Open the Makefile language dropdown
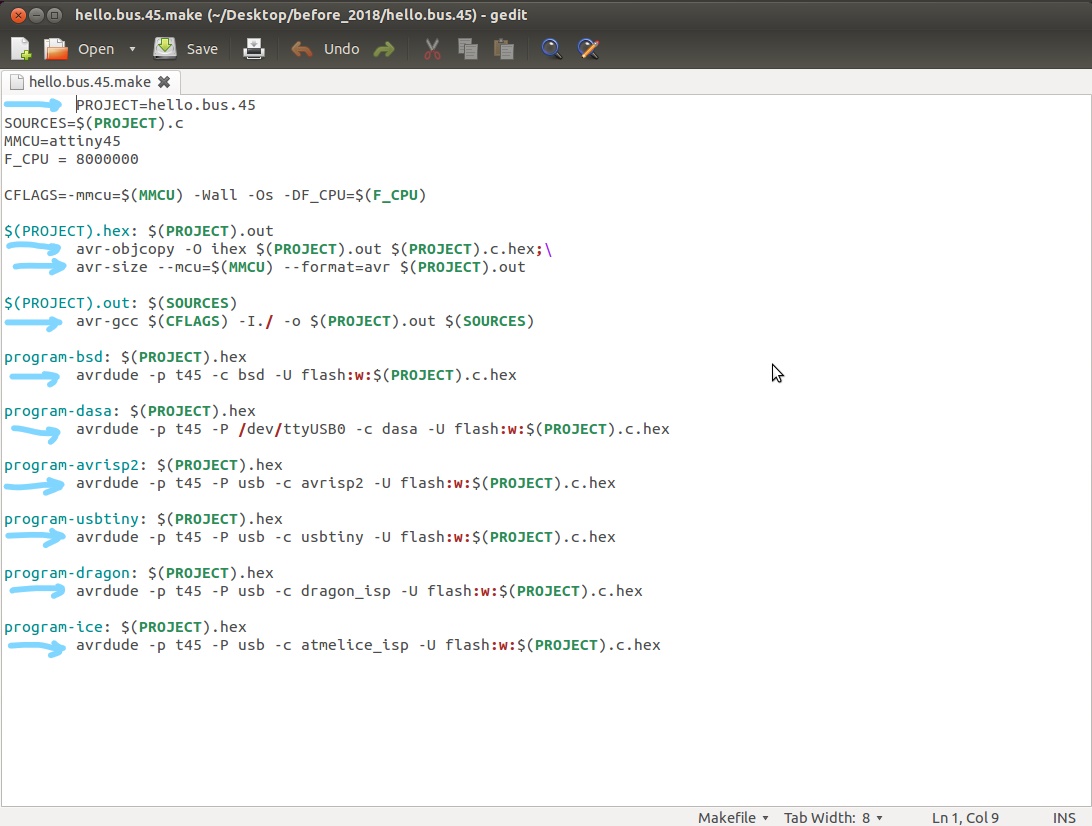The image size is (1092, 826). [x=733, y=818]
